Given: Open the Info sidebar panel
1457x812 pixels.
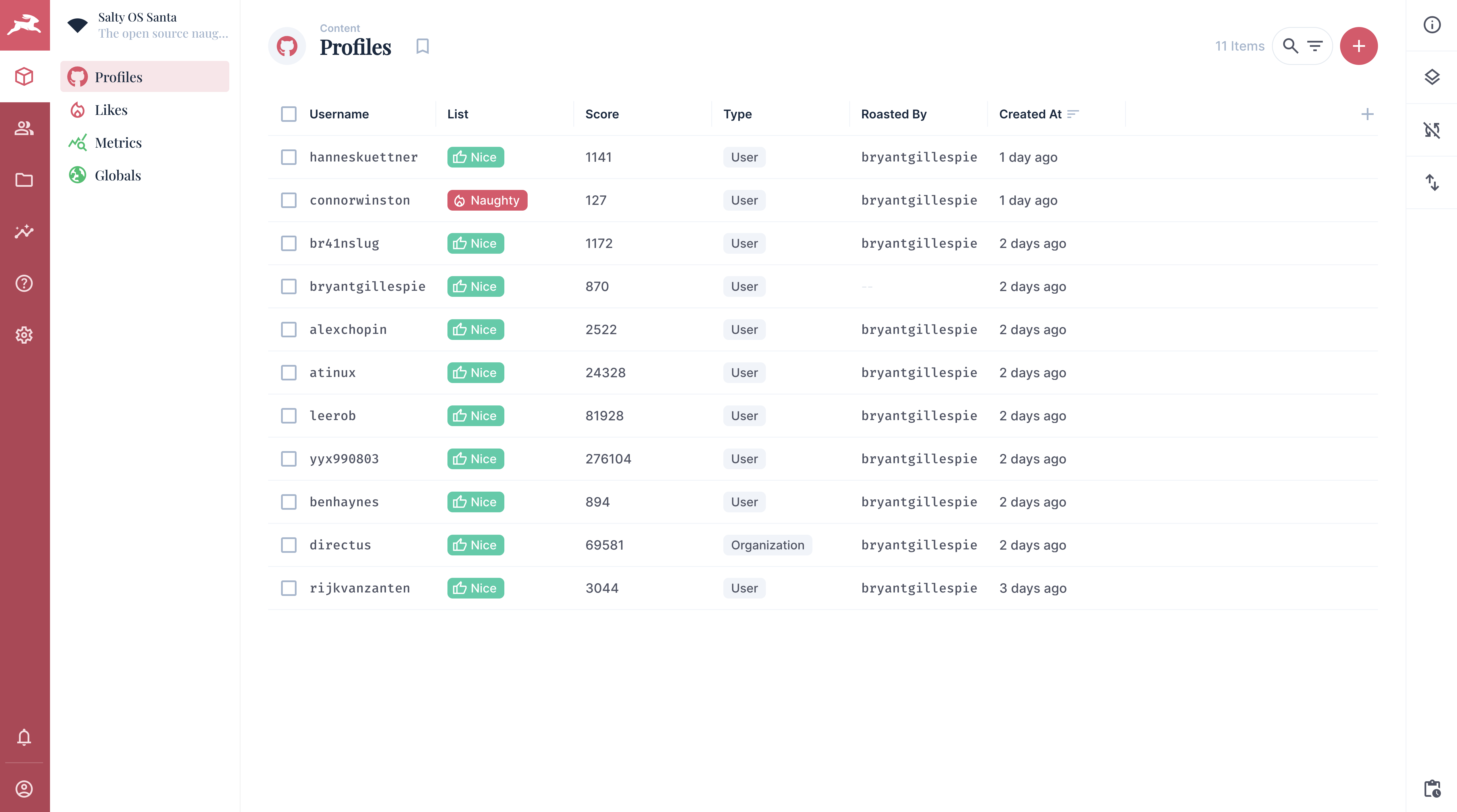Looking at the screenshot, I should (1432, 24).
